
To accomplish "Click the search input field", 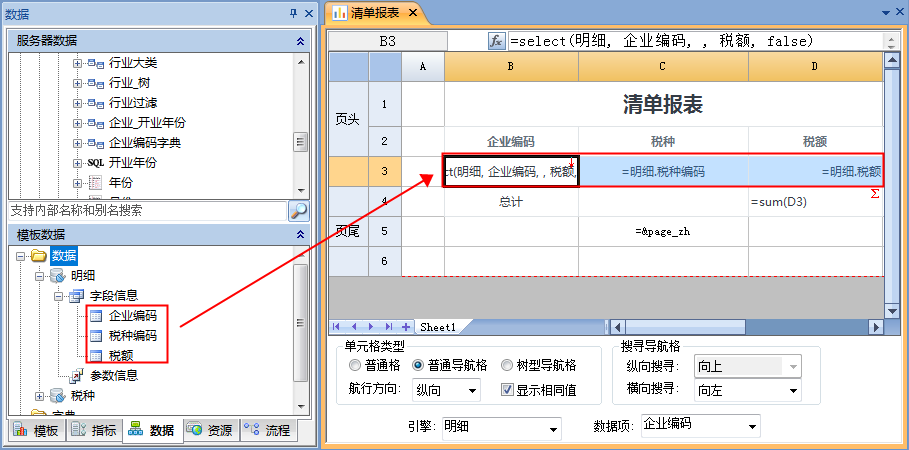I will click(146, 210).
